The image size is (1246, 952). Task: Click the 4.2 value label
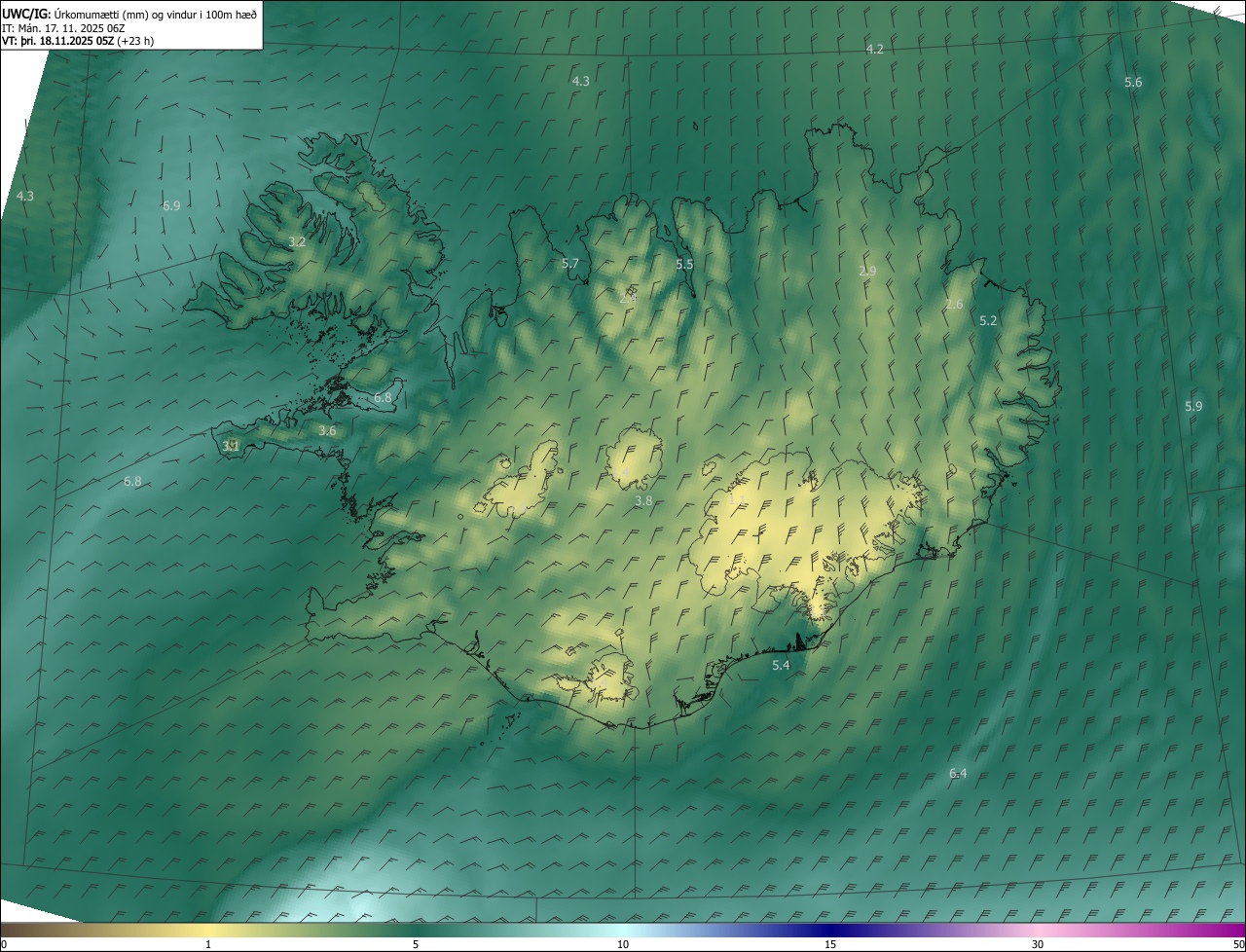pos(875,49)
